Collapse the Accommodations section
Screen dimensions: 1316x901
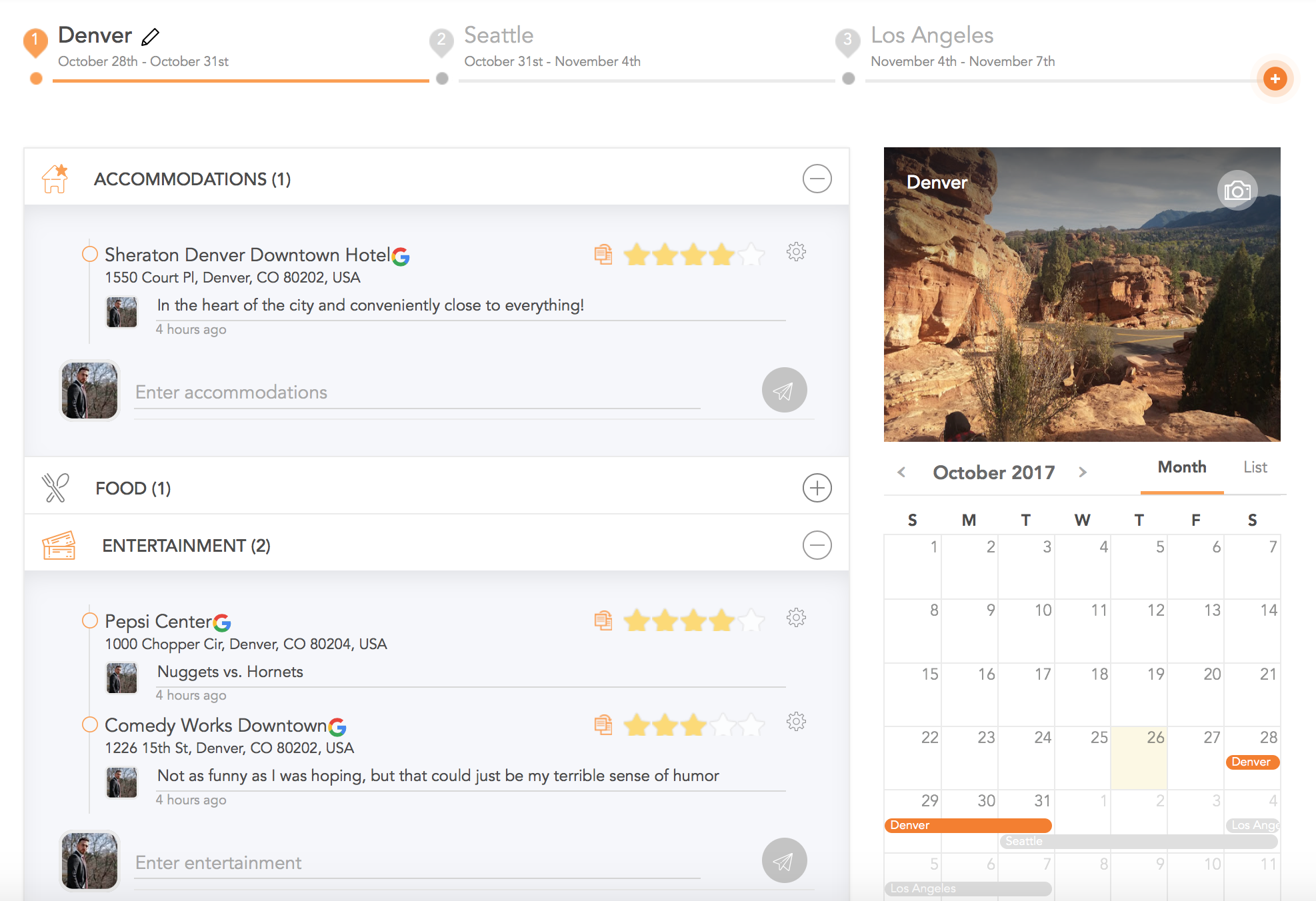817,179
